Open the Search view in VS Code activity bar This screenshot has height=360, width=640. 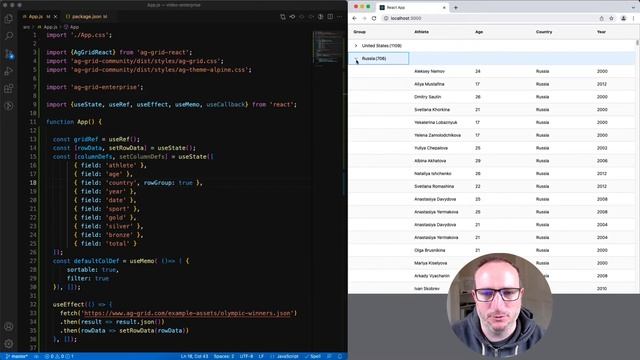[9, 36]
